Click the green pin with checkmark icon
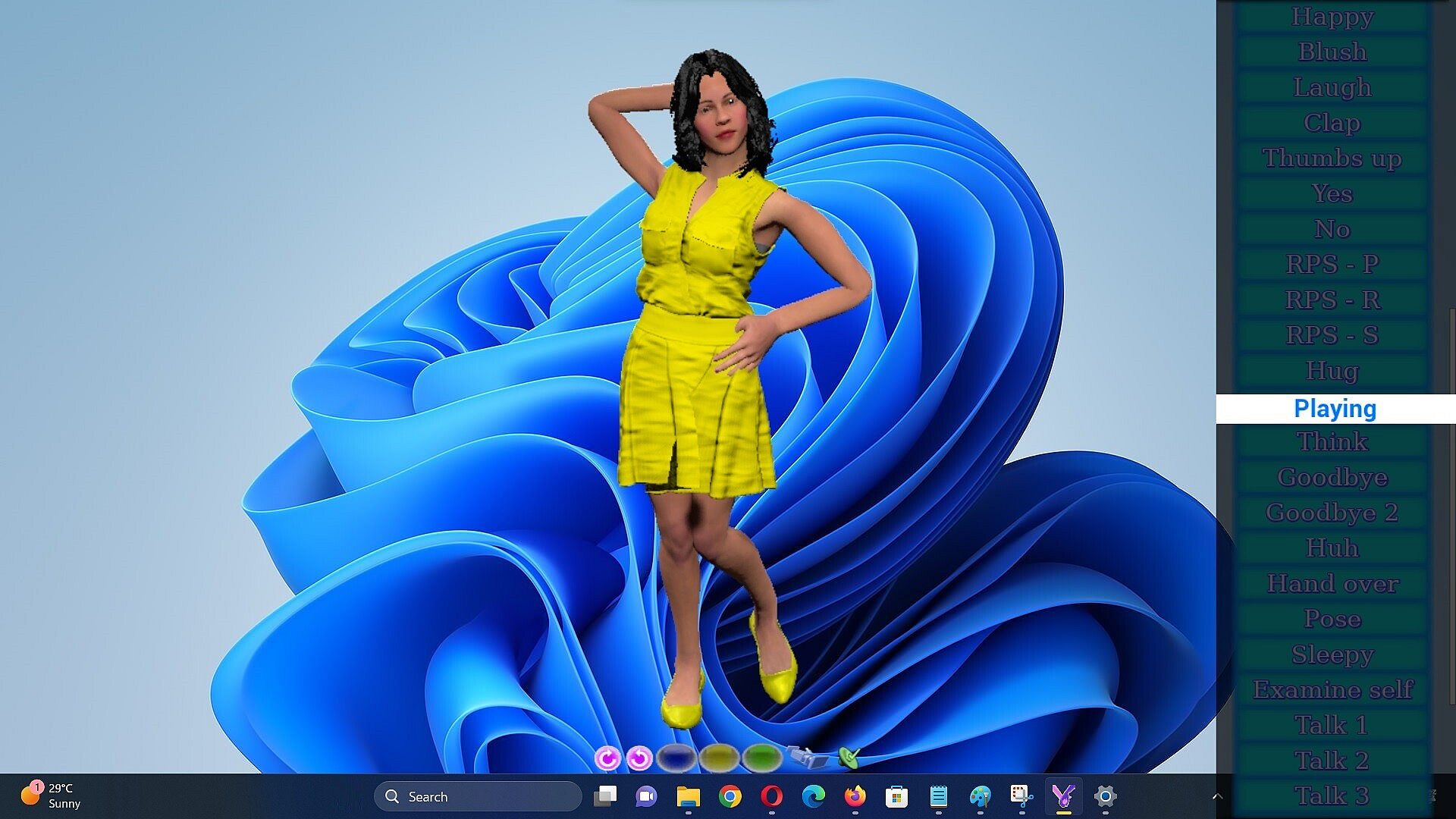The height and width of the screenshot is (819, 1456). click(849, 756)
